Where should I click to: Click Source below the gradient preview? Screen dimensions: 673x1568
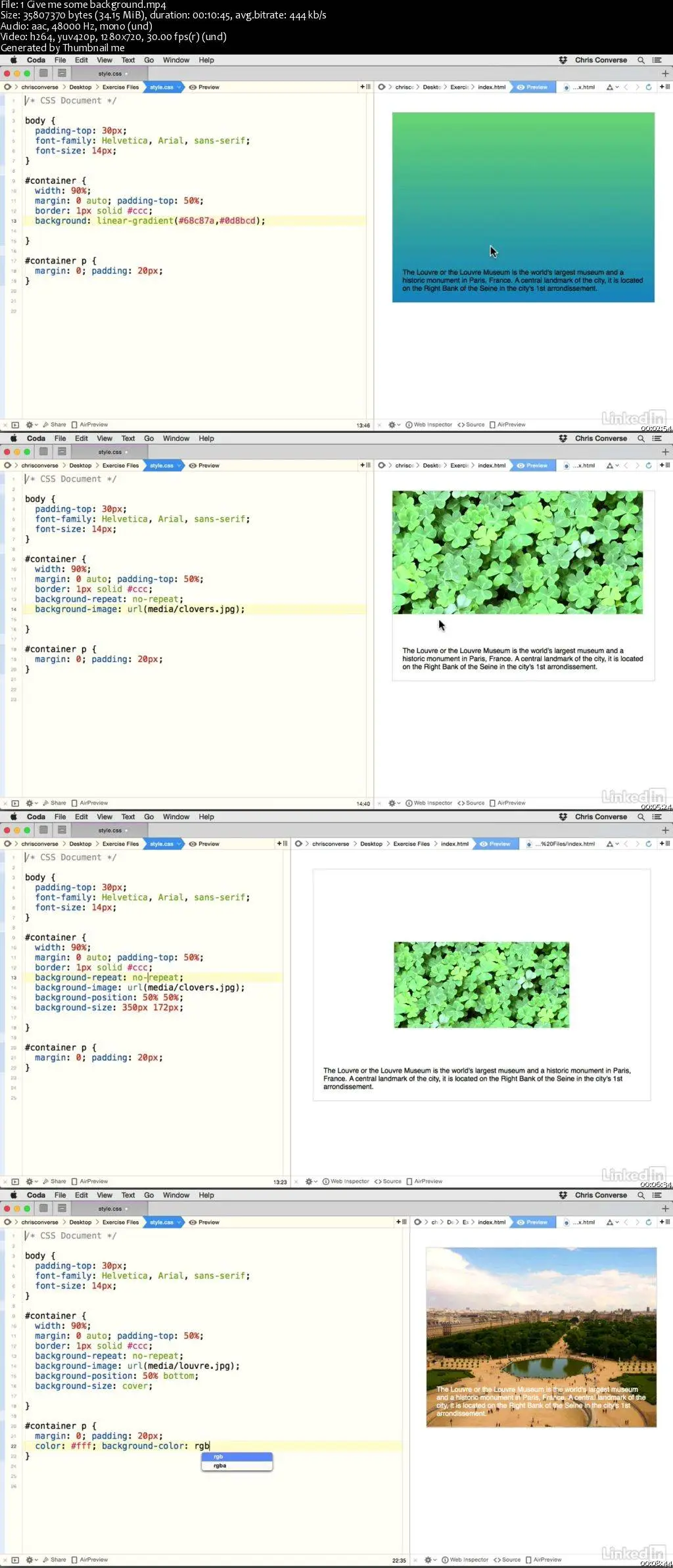(x=471, y=425)
